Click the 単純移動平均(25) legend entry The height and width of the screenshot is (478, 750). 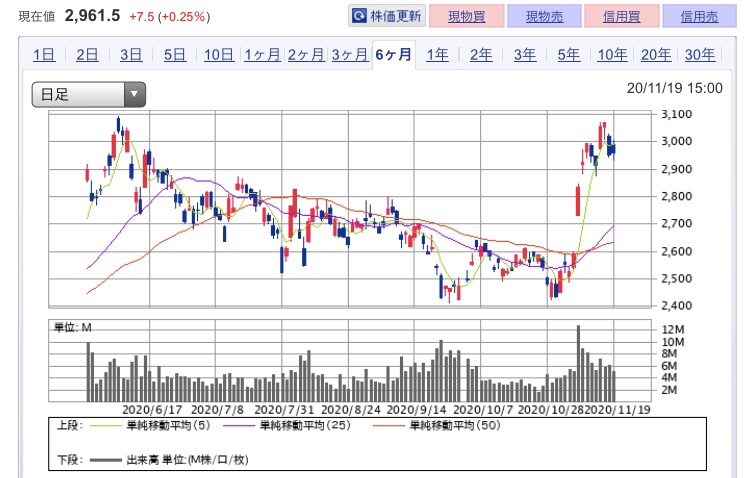point(305,425)
